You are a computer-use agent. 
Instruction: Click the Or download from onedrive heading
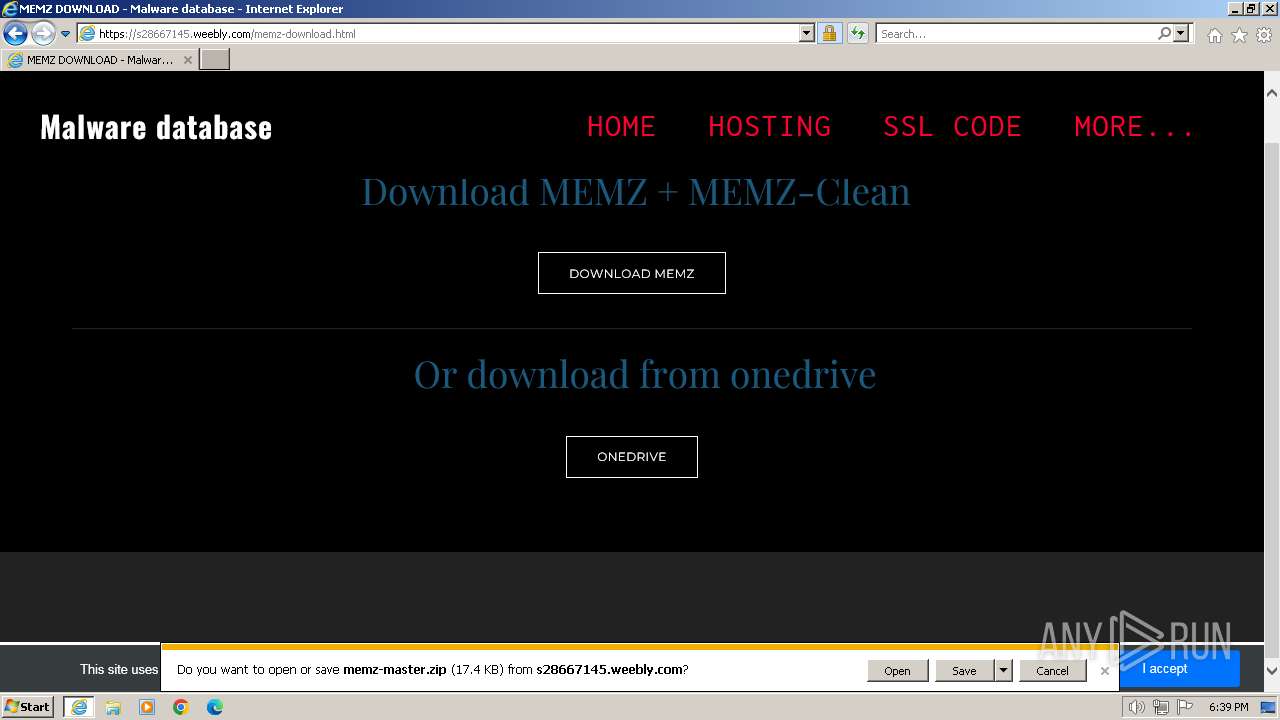(645, 374)
